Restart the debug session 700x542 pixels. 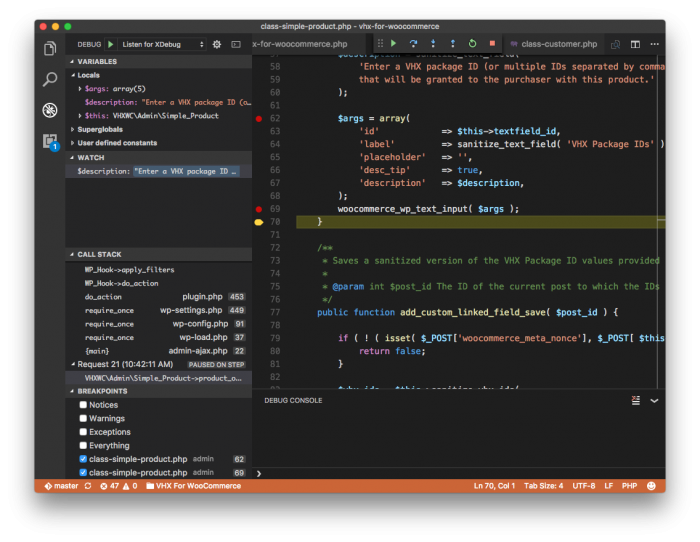(472, 43)
